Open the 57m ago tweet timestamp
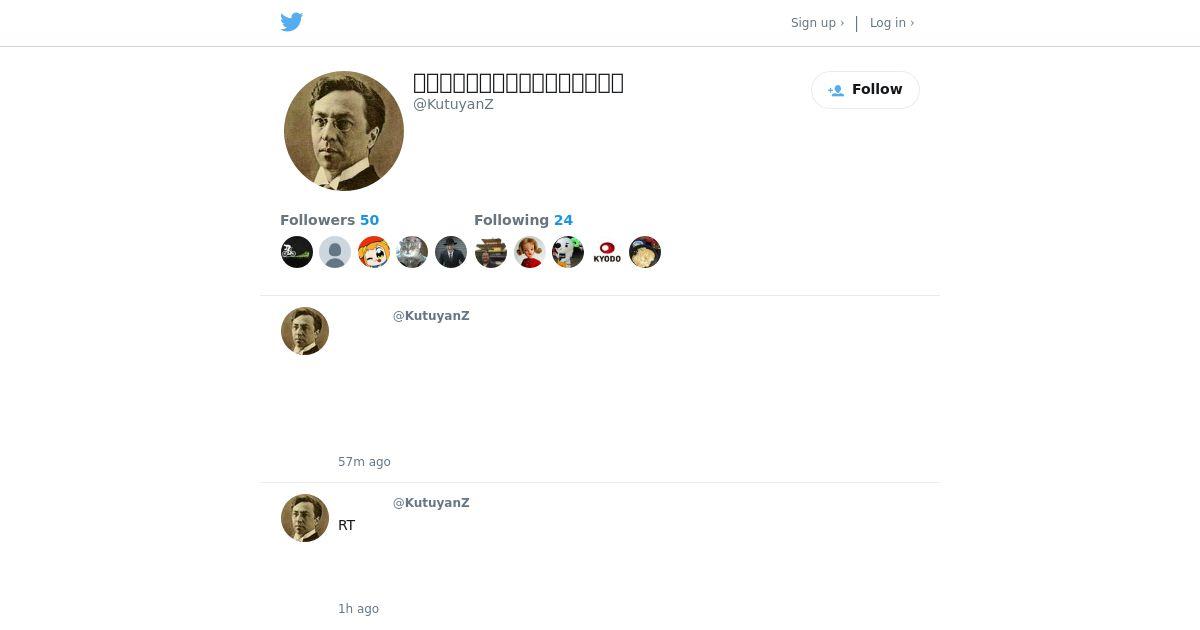The height and width of the screenshot is (630, 1200). tap(364, 462)
